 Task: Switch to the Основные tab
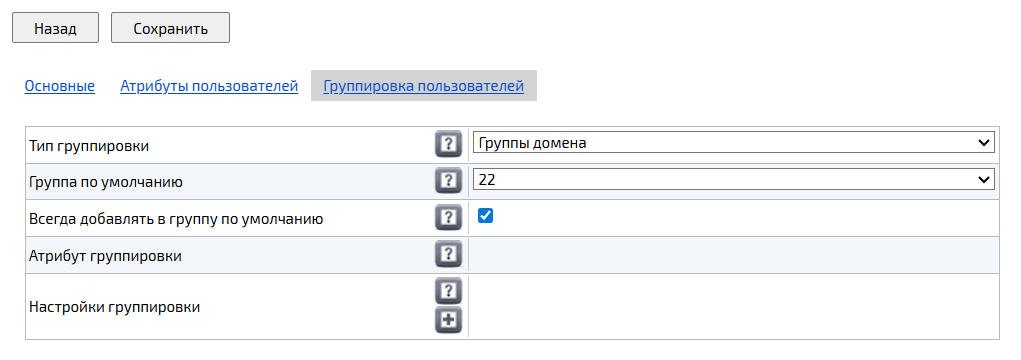(60, 86)
